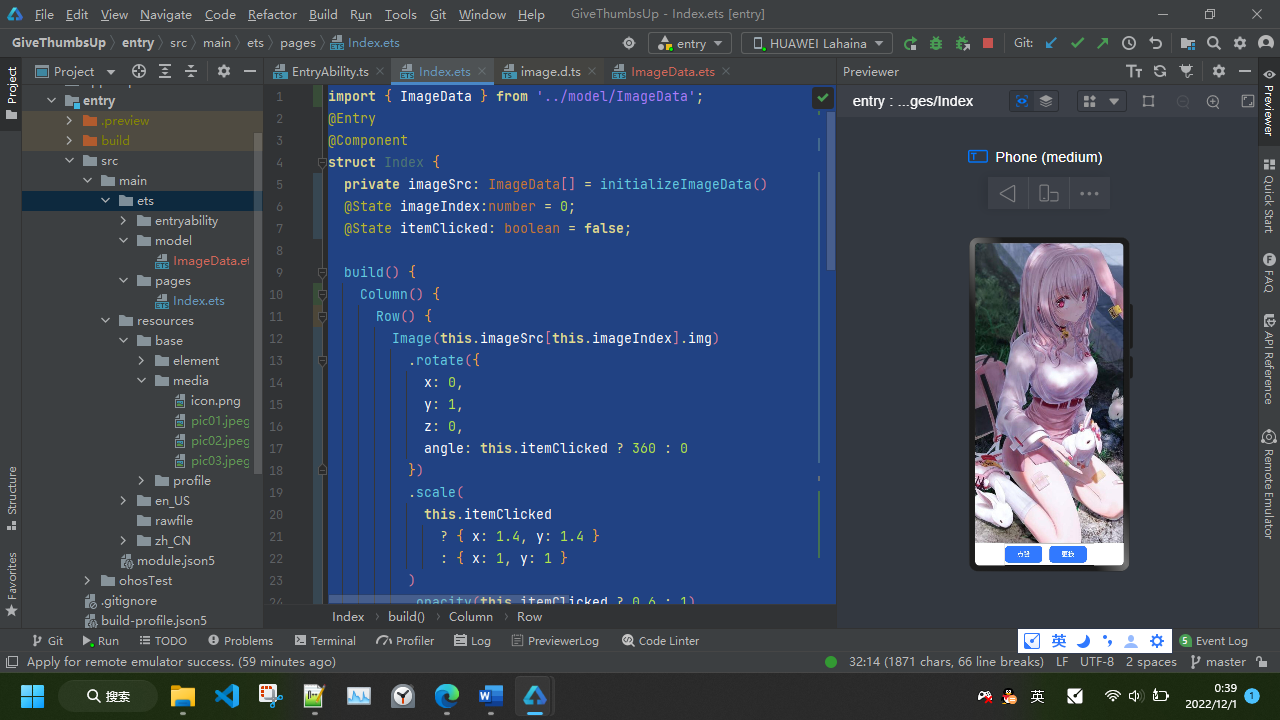Open the entry run configuration dropdown

click(690, 43)
